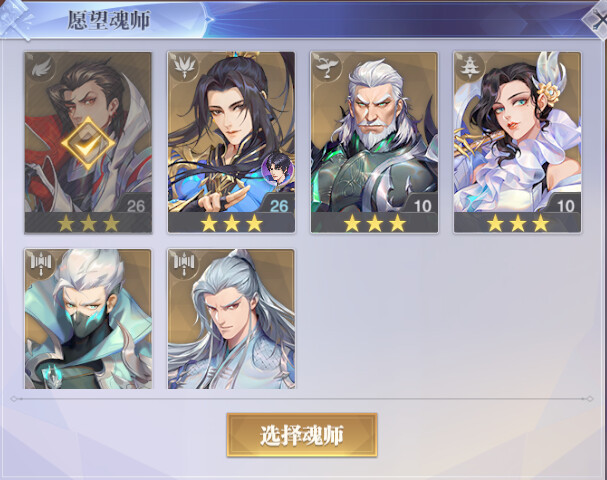This screenshot has height=480, width=607.
Task: Close the 愿望魂师 dialog
Action: (x=597, y=20)
